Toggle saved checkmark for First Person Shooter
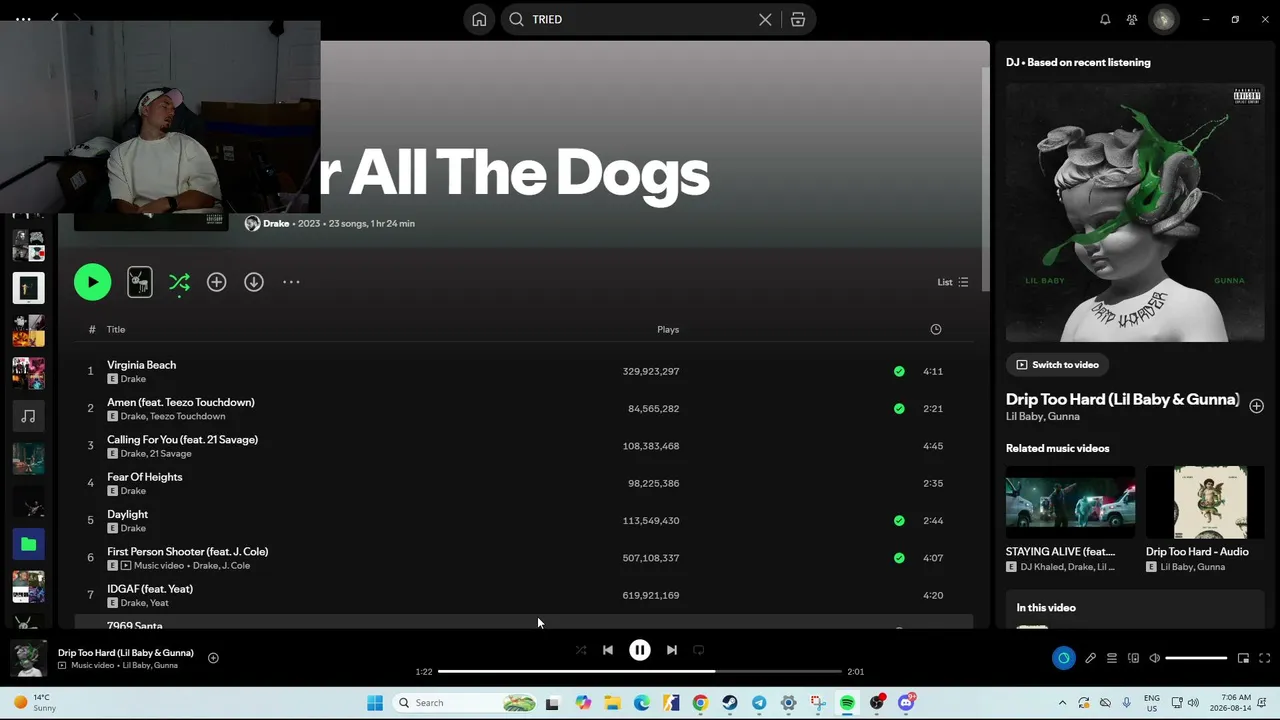1280x720 pixels. (x=899, y=558)
